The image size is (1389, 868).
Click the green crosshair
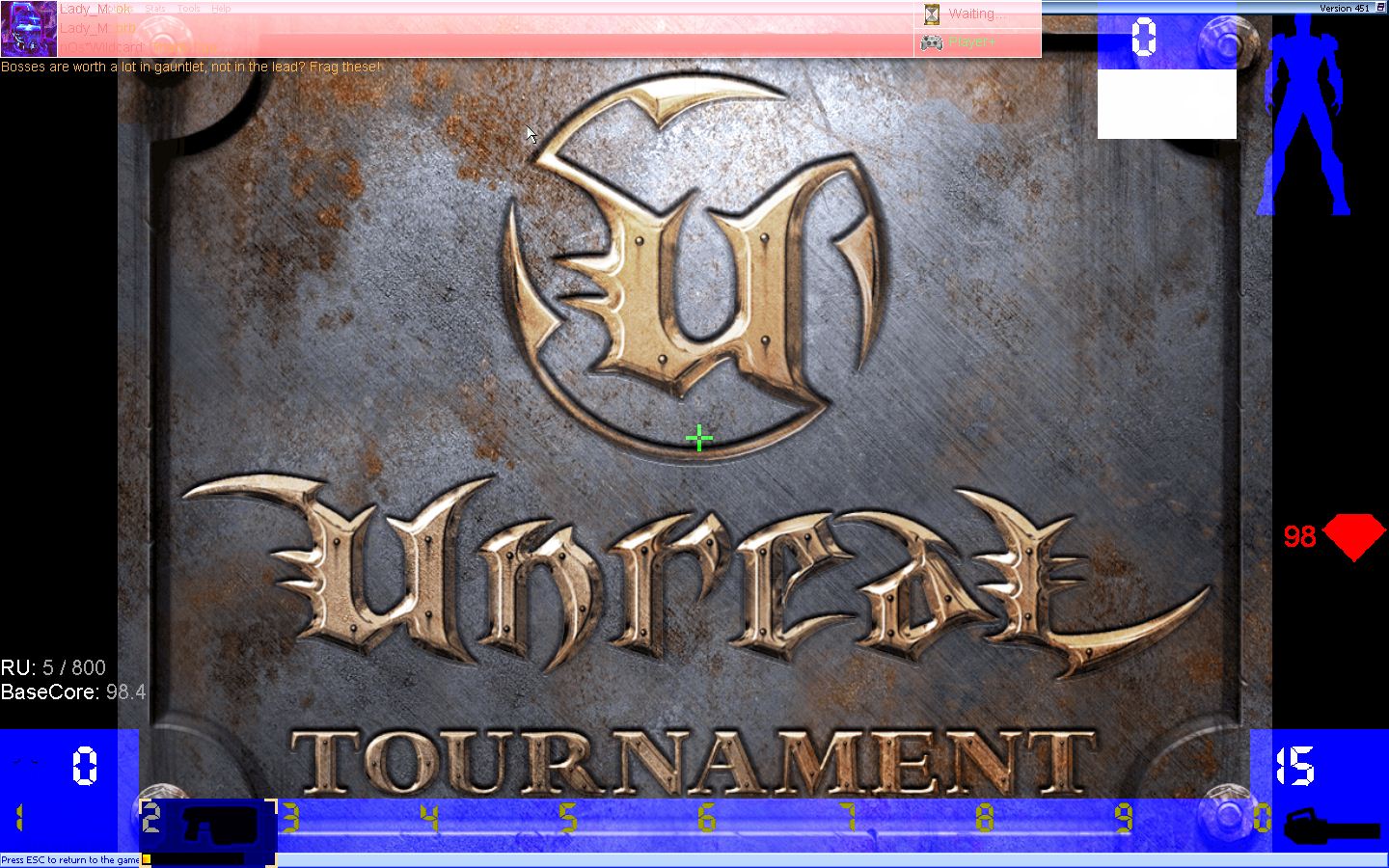tap(699, 440)
